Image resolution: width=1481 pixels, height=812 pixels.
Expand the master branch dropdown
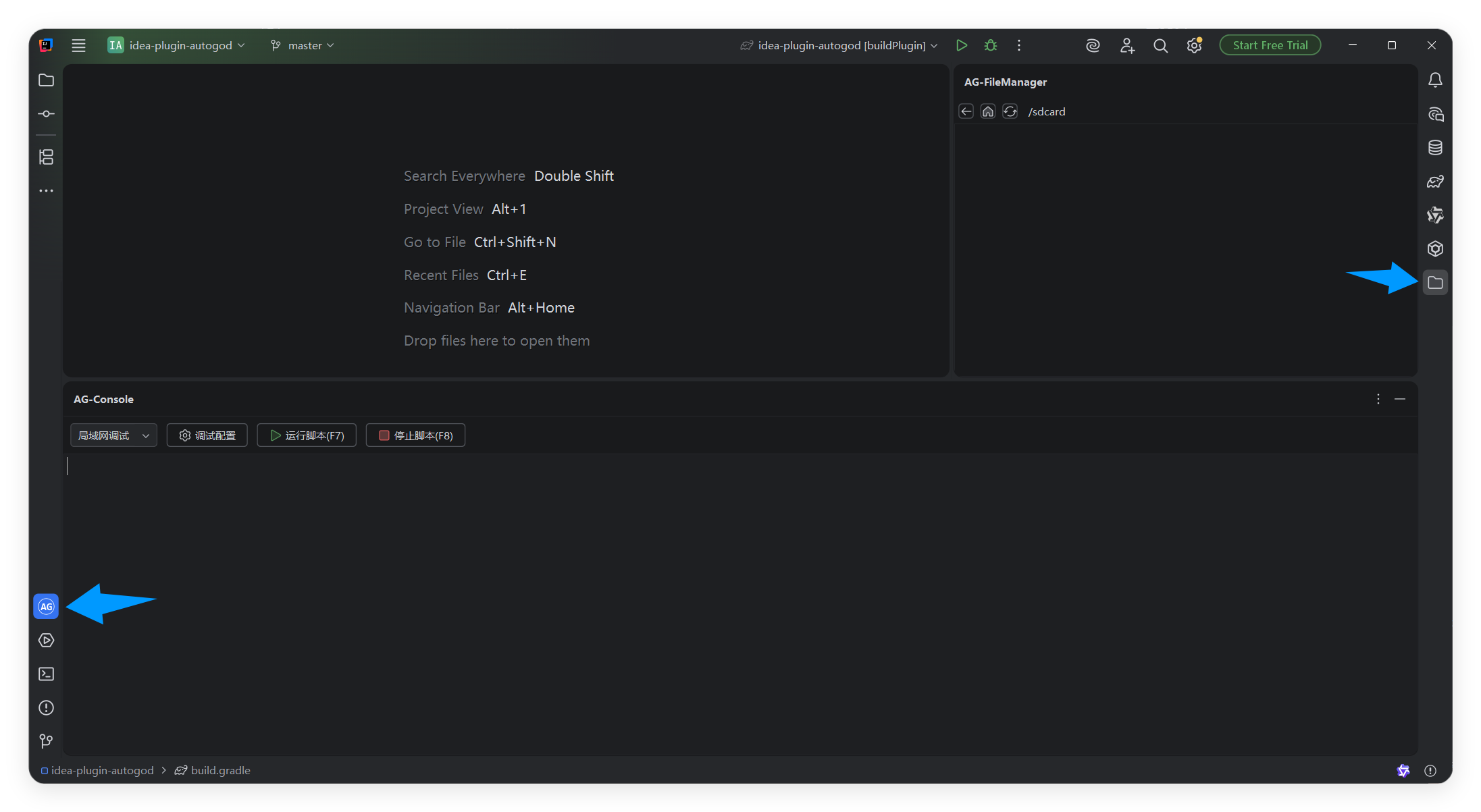tap(303, 45)
